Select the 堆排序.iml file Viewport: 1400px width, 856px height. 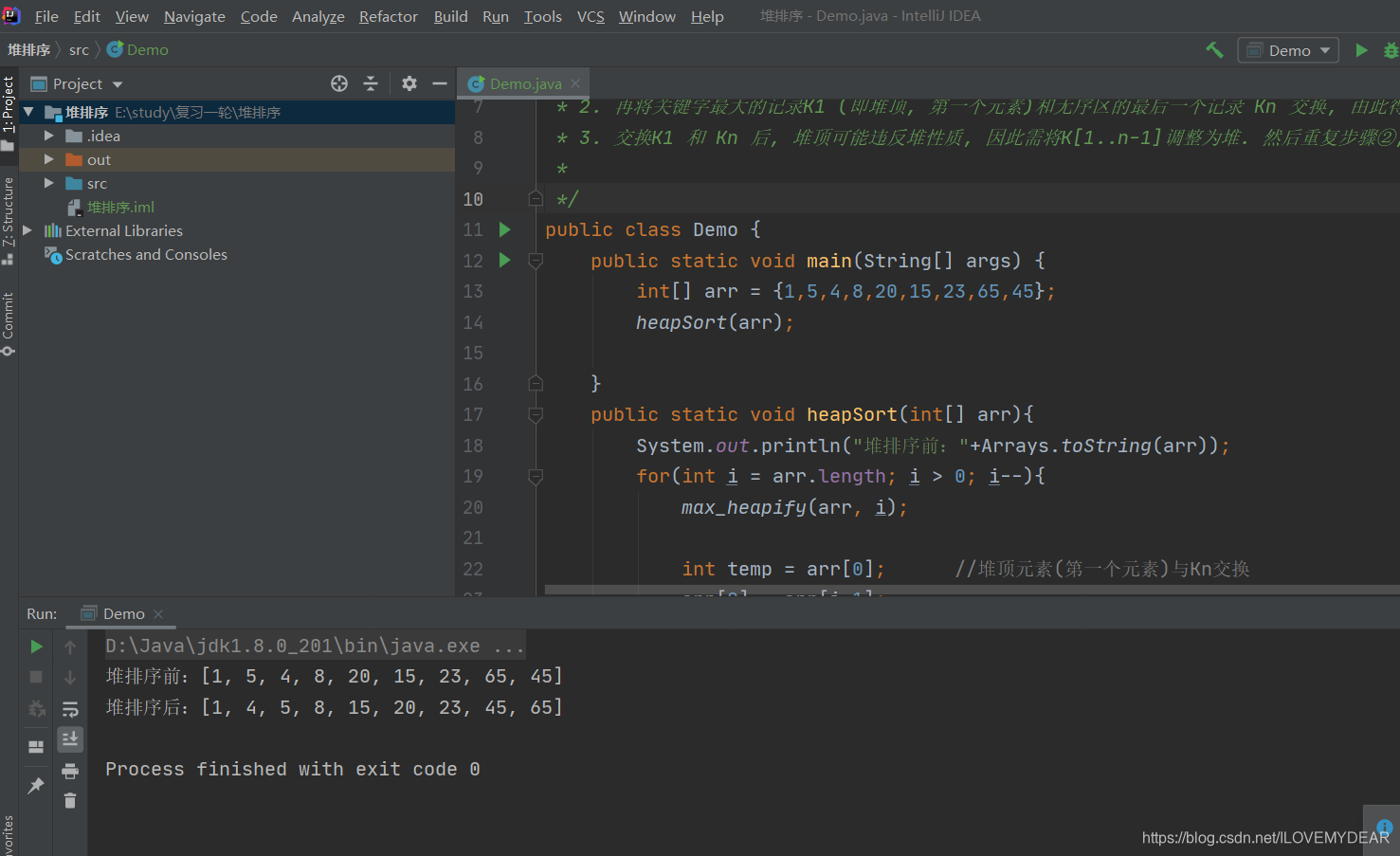(120, 207)
